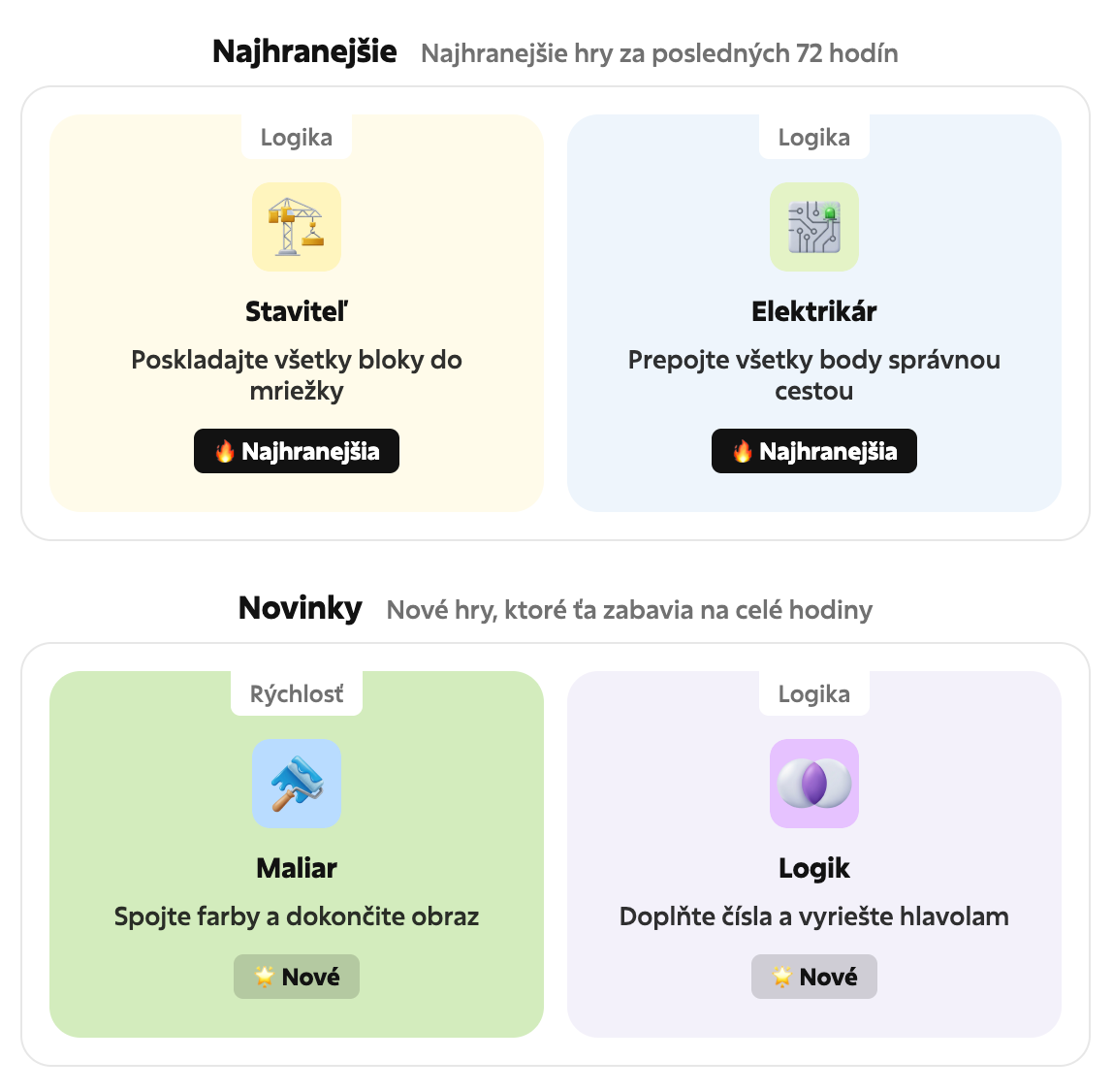Click the paint roller icon for Maliar
1113x1092 pixels.
[297, 784]
